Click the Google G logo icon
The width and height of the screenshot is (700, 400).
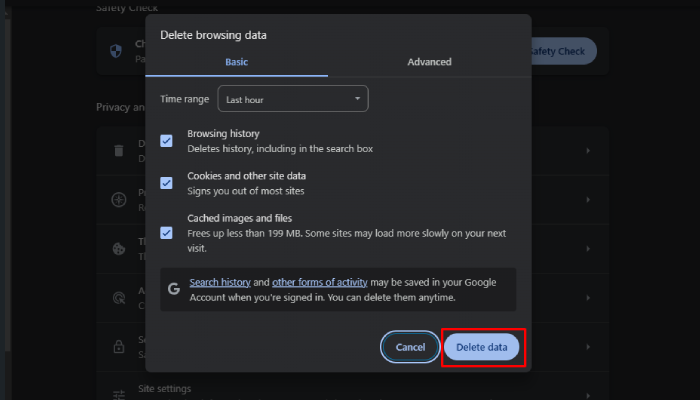pyautogui.click(x=174, y=289)
